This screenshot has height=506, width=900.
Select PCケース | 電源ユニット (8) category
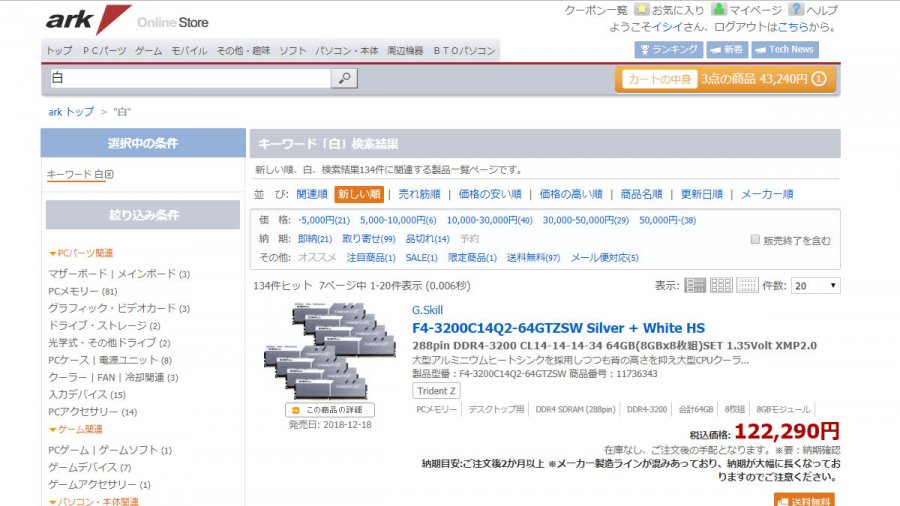click(x=110, y=360)
